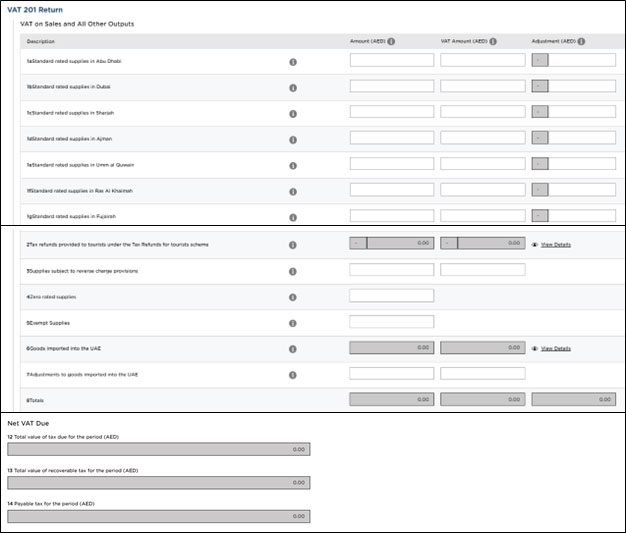Click info icon beside Amount (AED) header
626x533 pixels.
[391, 42]
